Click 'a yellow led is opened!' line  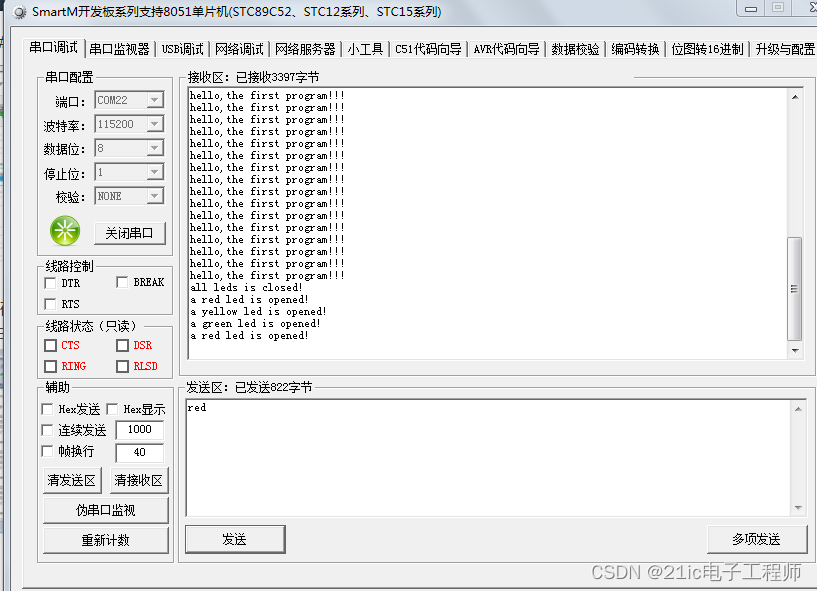click(x=258, y=312)
